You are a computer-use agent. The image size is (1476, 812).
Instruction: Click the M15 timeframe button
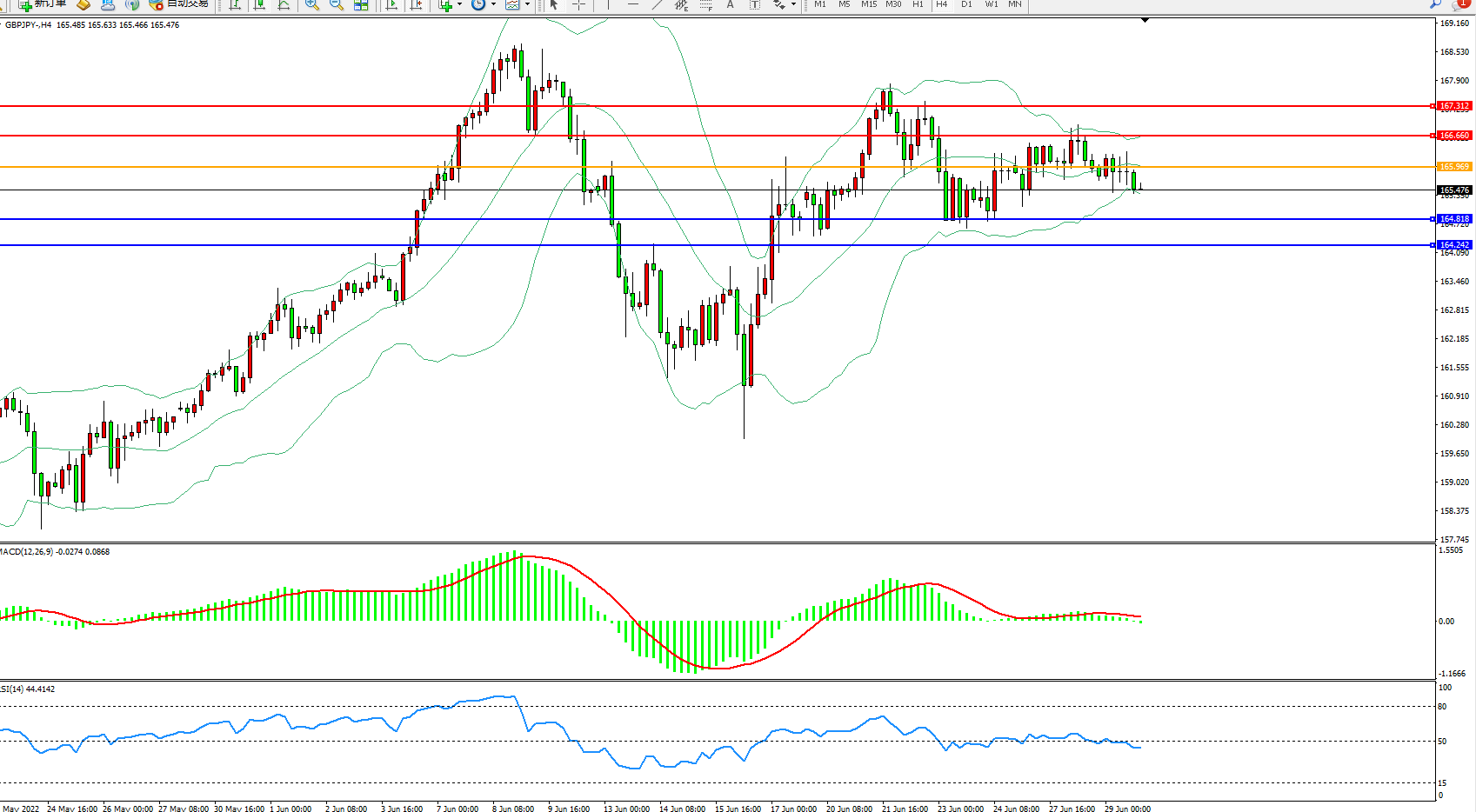868,4
